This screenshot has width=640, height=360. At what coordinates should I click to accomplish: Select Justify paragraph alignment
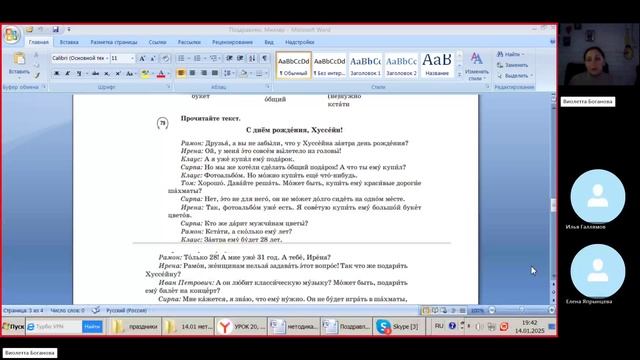click(x=215, y=73)
